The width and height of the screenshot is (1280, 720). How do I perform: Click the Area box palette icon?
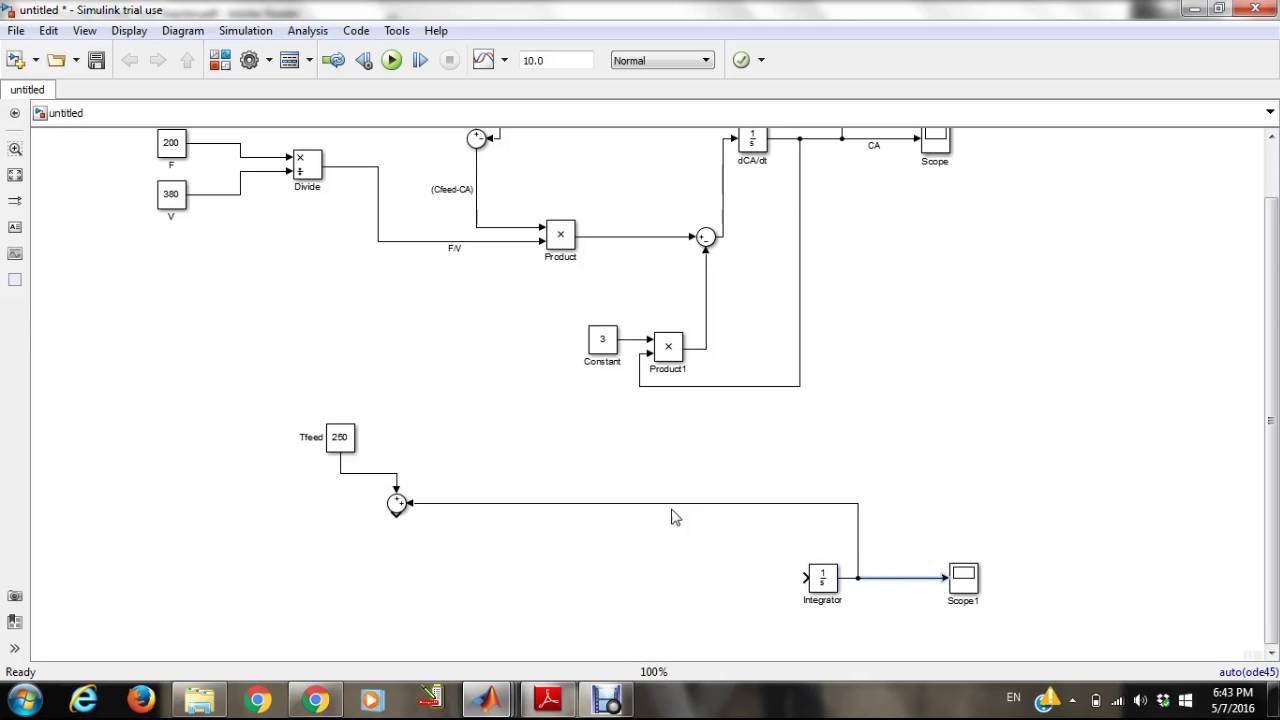coord(15,280)
